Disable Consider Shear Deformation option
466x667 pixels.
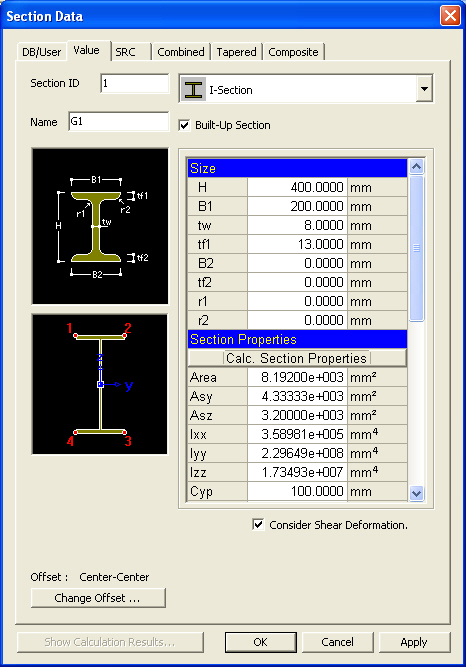(258, 524)
